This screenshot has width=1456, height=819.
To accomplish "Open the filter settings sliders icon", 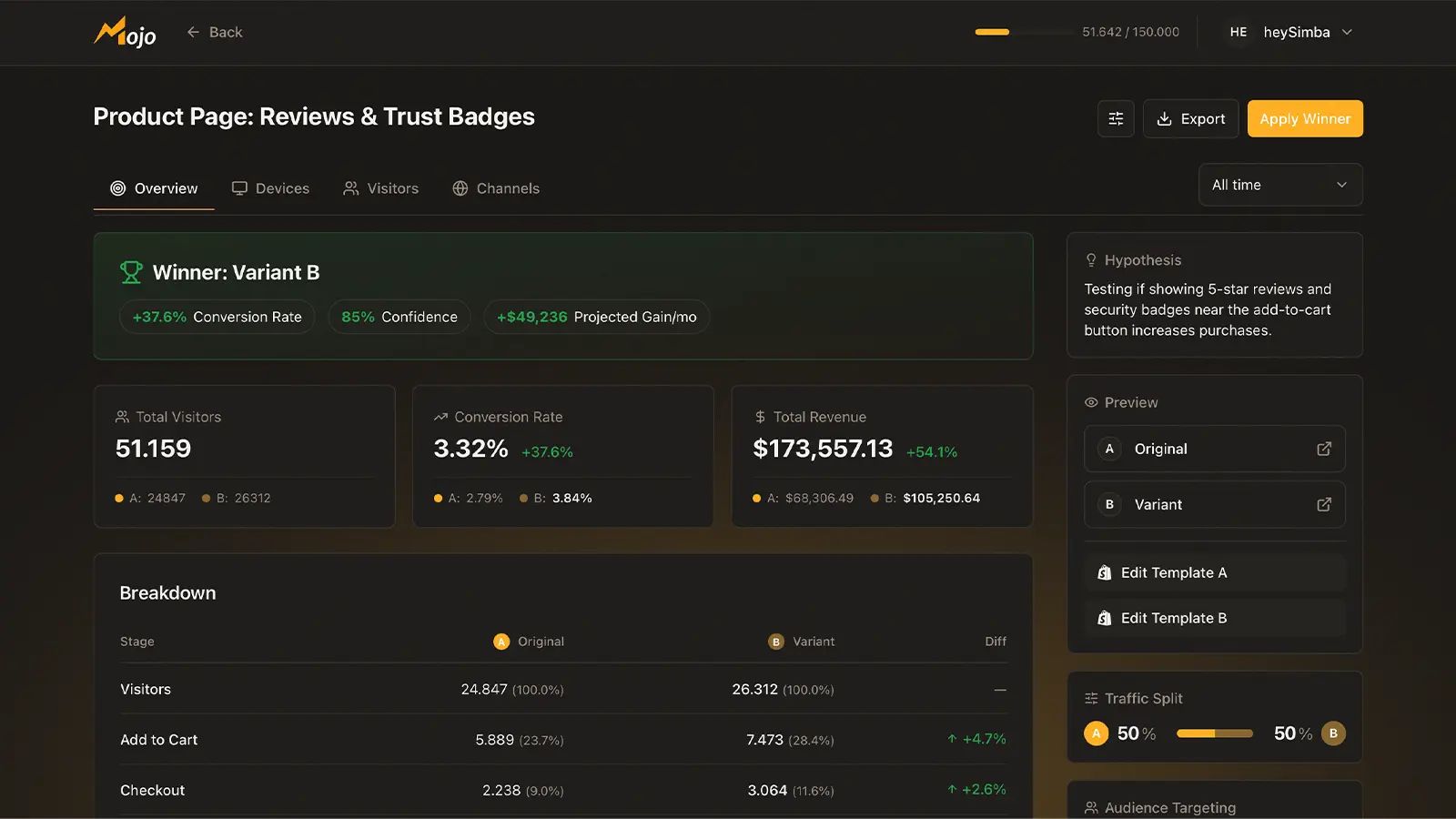I will click(x=1116, y=118).
